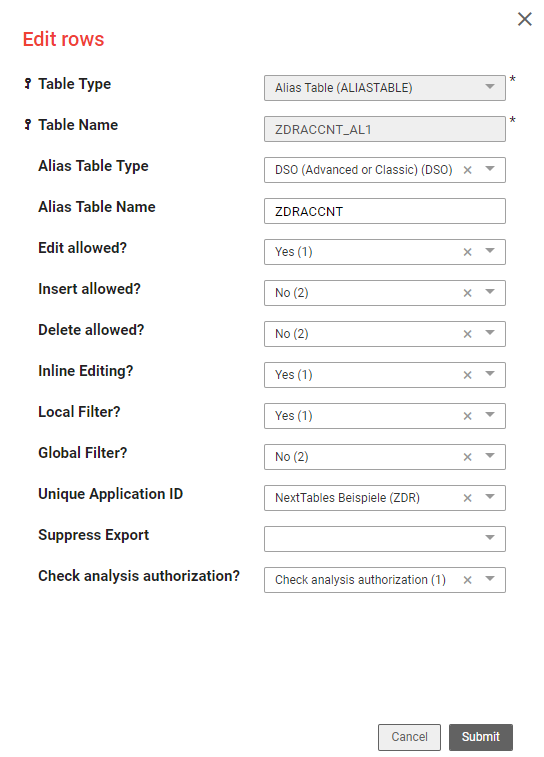
Task: Clear the Inline Editing value
Action: pos(467,375)
